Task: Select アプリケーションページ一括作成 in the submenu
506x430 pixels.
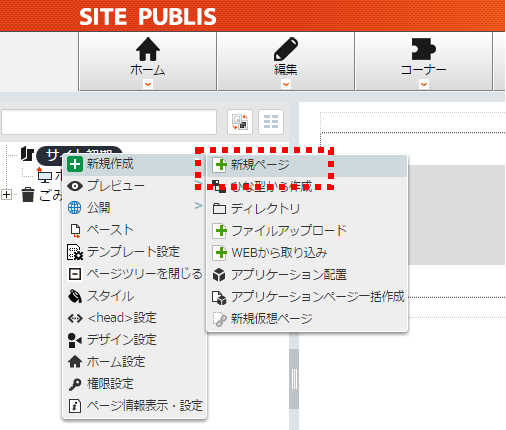Action: [x=307, y=297]
